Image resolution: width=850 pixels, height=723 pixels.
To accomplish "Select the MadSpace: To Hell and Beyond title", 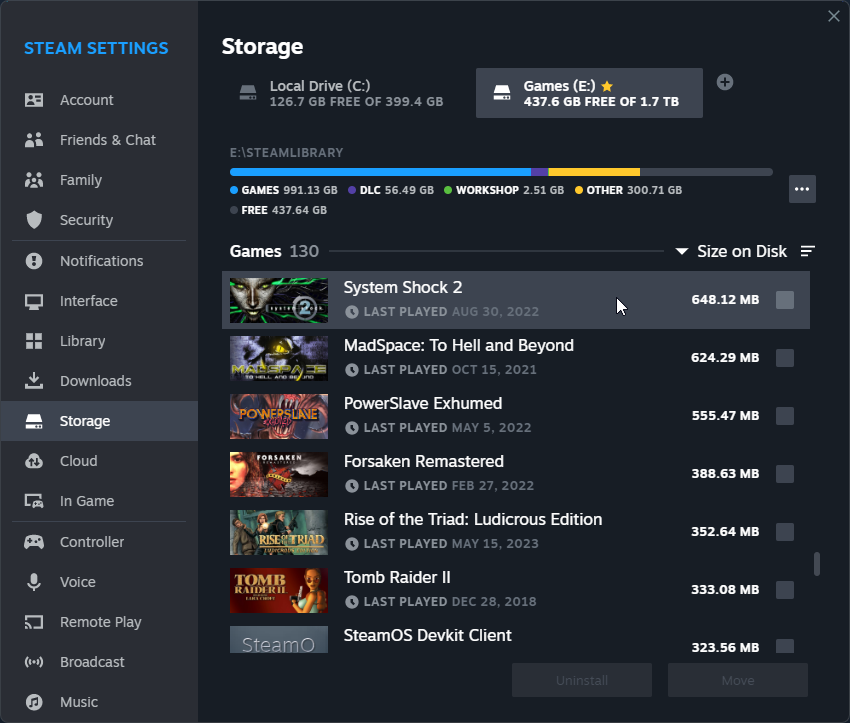I will click(459, 346).
